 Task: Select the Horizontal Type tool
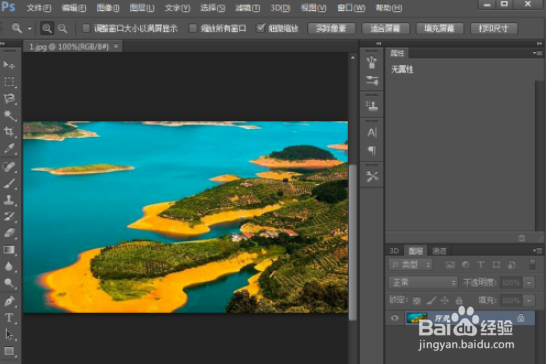[x=9, y=318]
